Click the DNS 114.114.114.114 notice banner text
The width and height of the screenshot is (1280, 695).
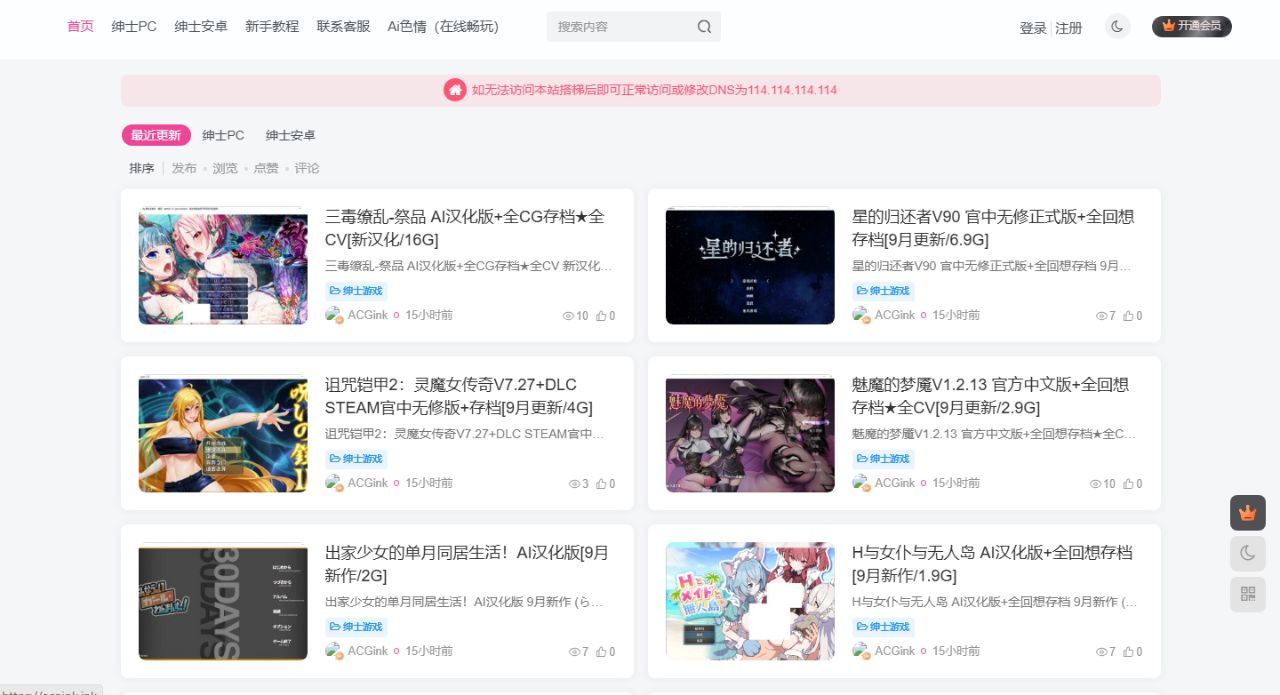click(654, 90)
